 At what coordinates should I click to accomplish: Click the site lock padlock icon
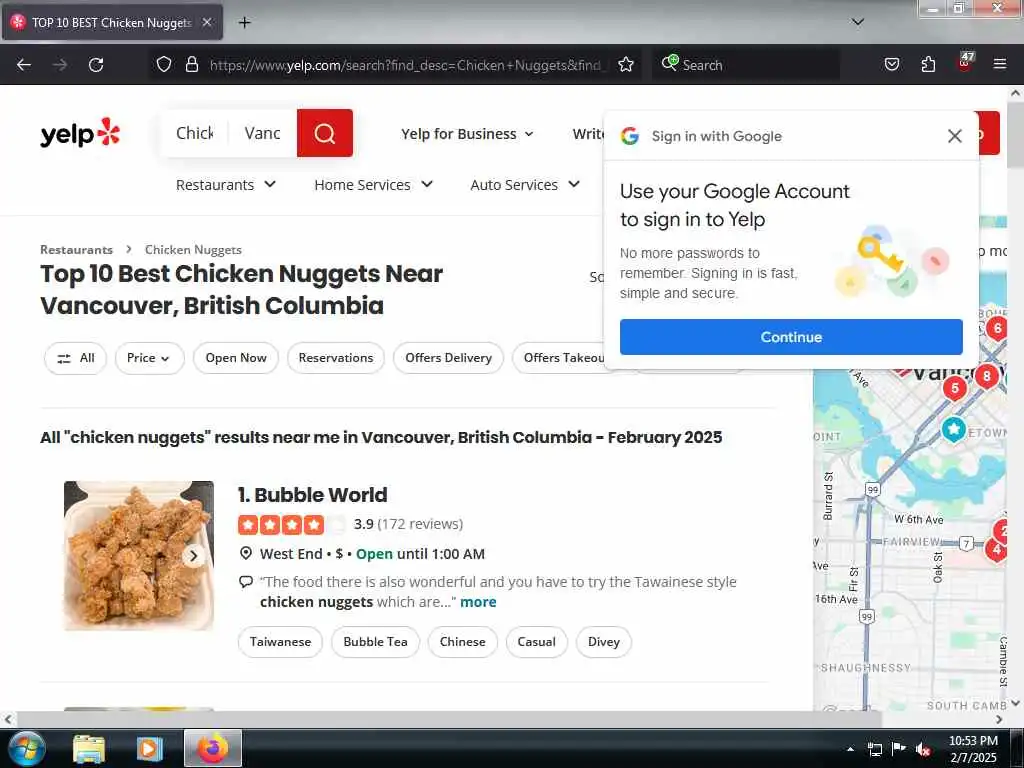(191, 65)
